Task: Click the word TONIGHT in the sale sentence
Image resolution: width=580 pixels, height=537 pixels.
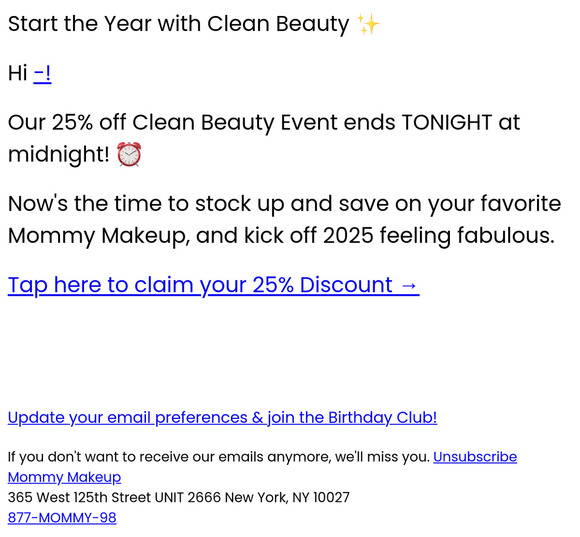Action: [446, 122]
